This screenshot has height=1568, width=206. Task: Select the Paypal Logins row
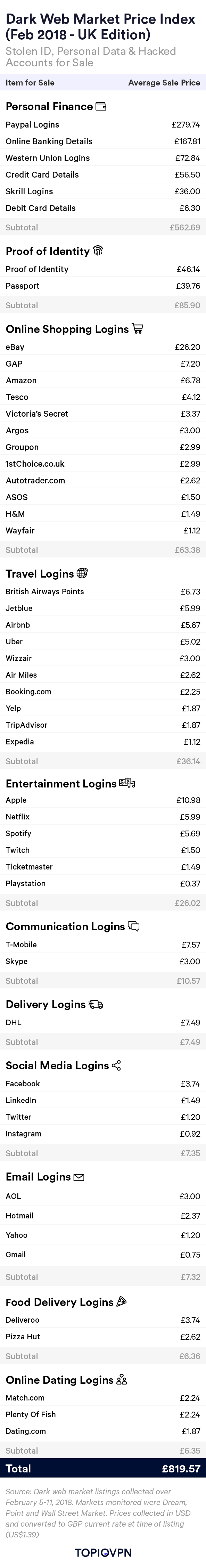point(103,124)
